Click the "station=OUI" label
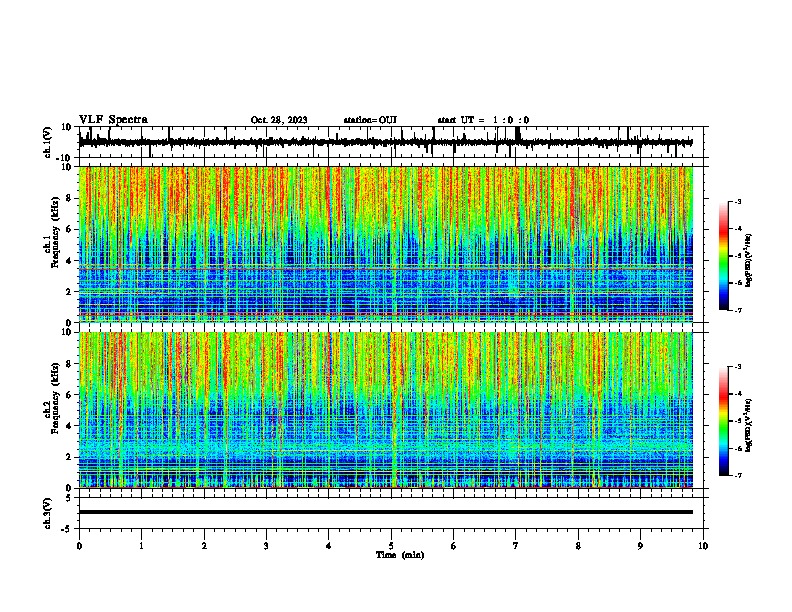The height and width of the screenshot is (612, 792). pos(370,120)
